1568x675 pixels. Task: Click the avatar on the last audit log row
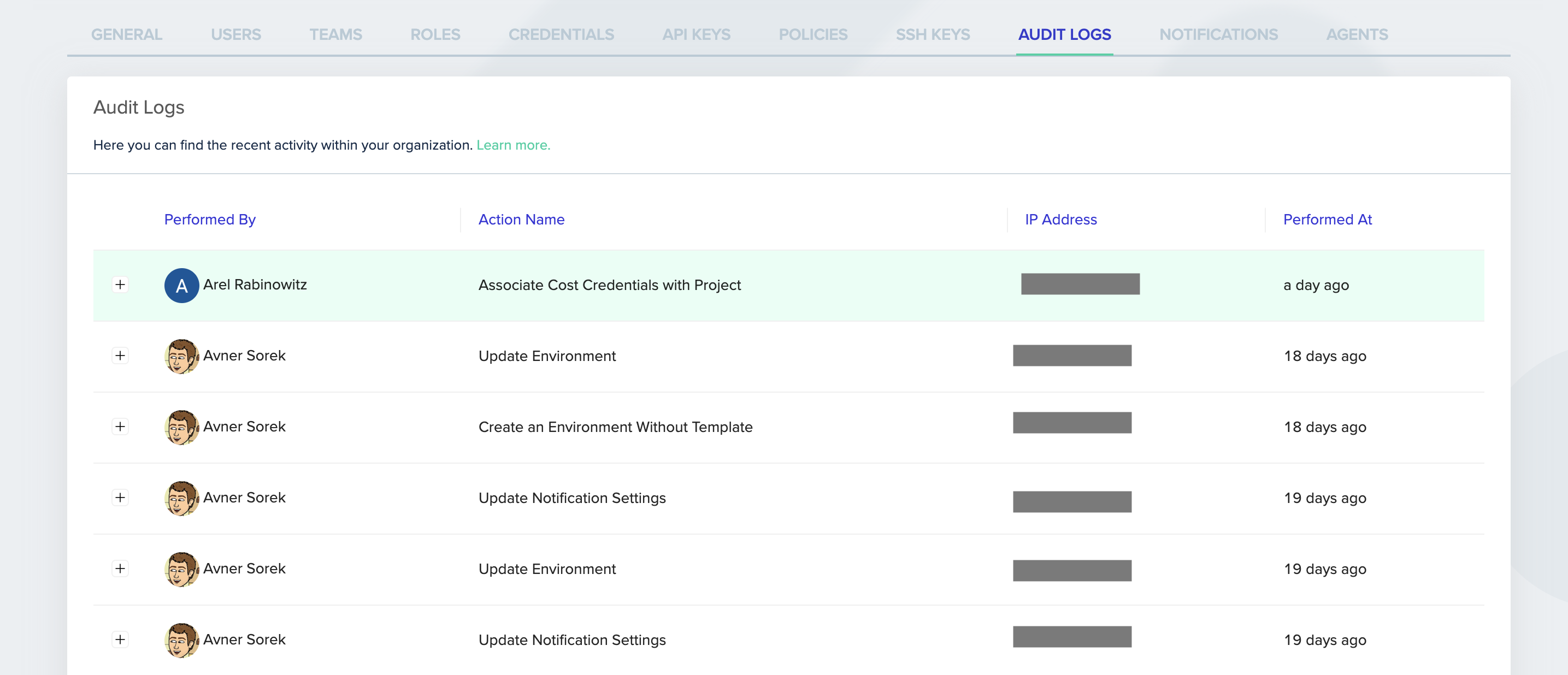pyautogui.click(x=181, y=640)
